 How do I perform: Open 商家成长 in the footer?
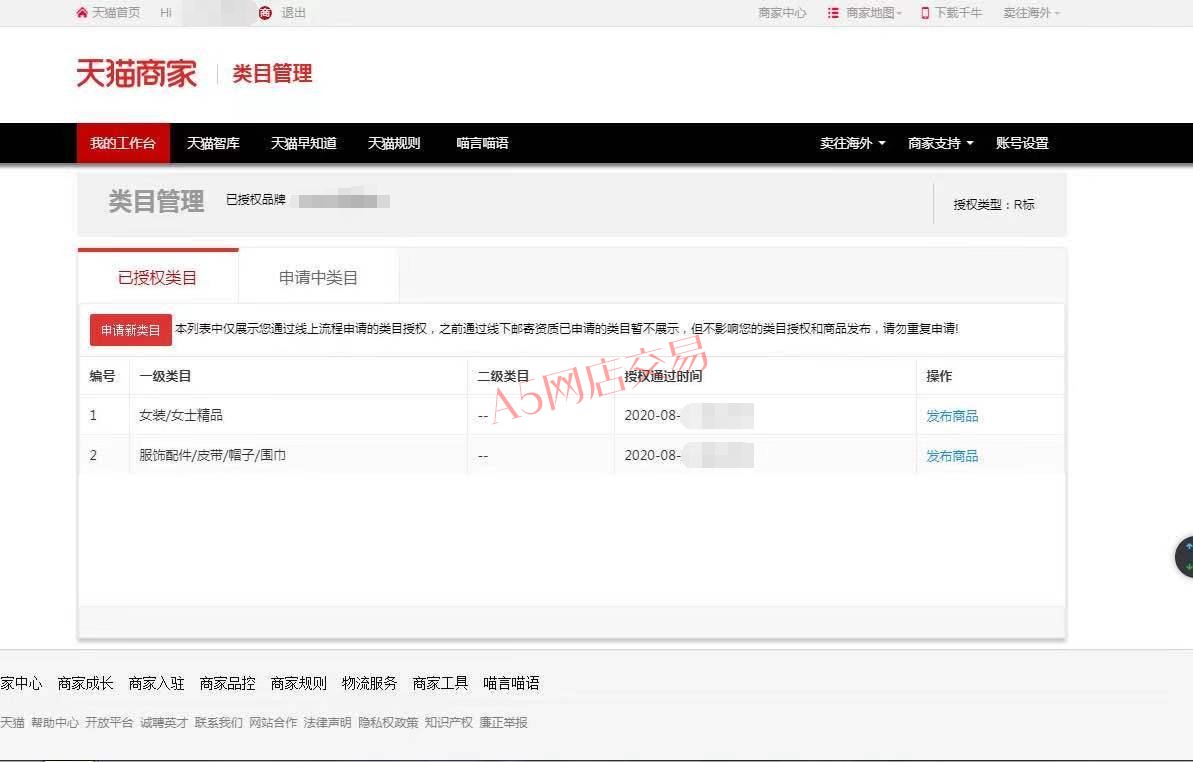click(86, 684)
